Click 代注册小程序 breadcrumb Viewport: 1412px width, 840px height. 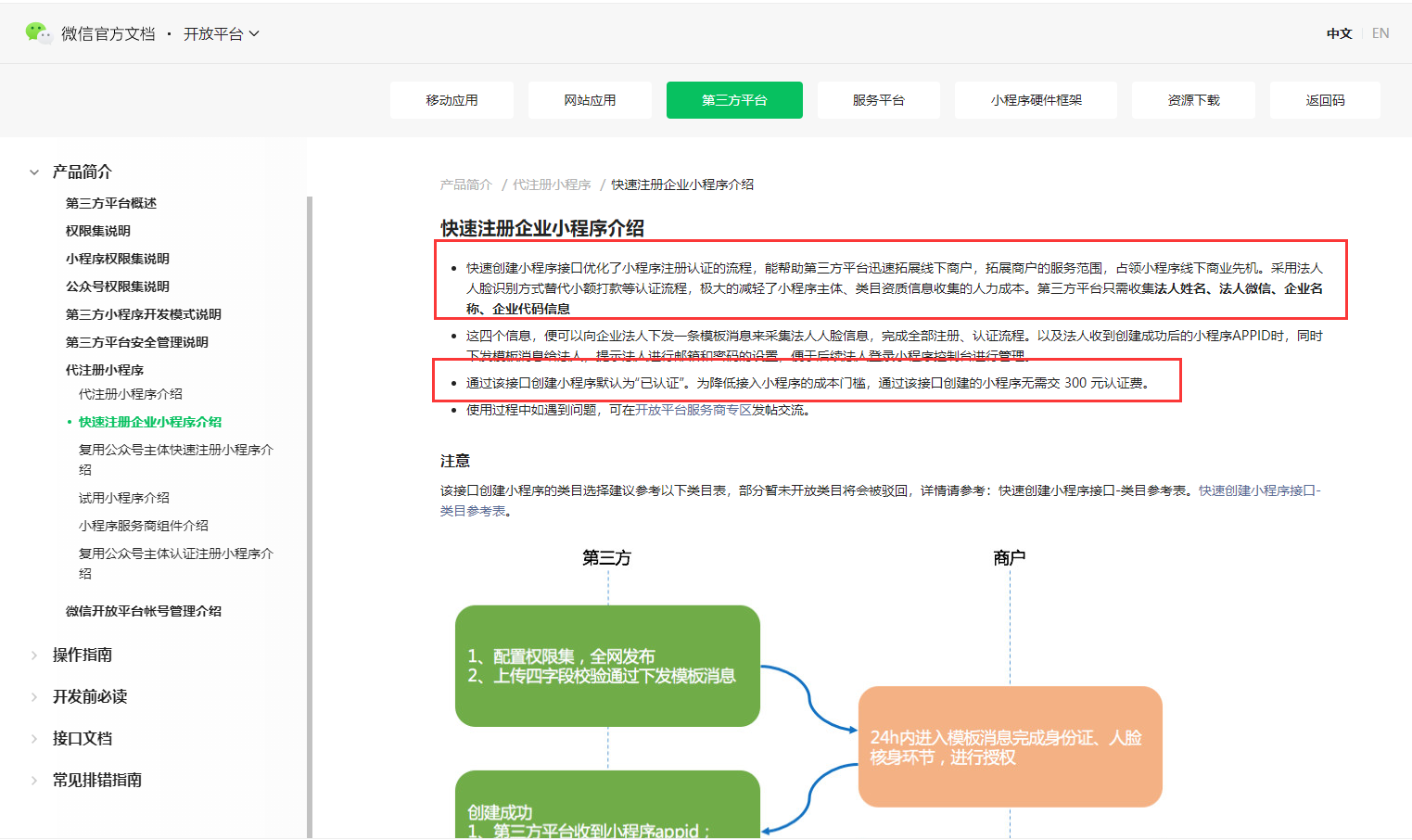pos(552,185)
